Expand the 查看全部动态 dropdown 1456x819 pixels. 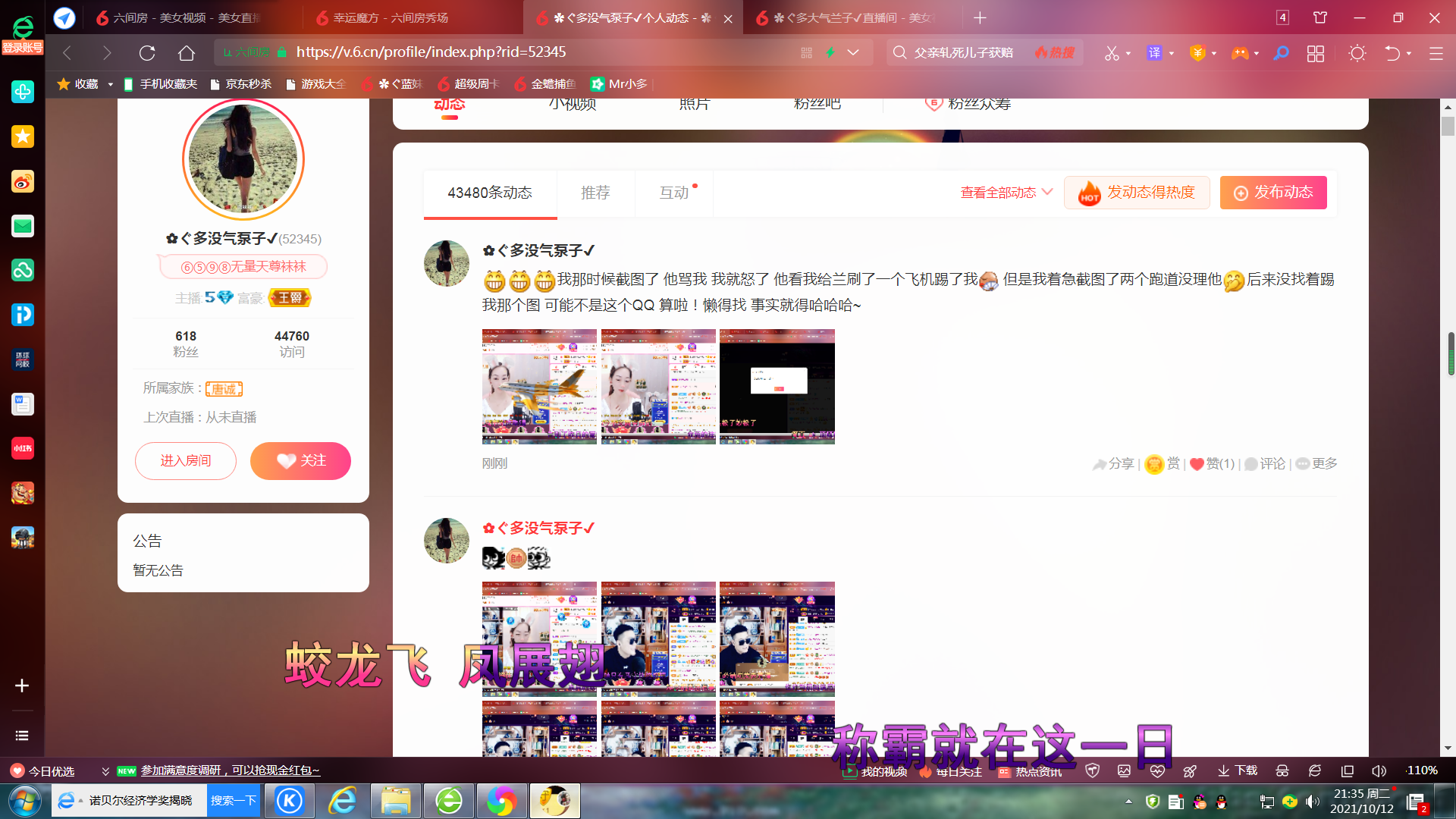pyautogui.click(x=1006, y=193)
